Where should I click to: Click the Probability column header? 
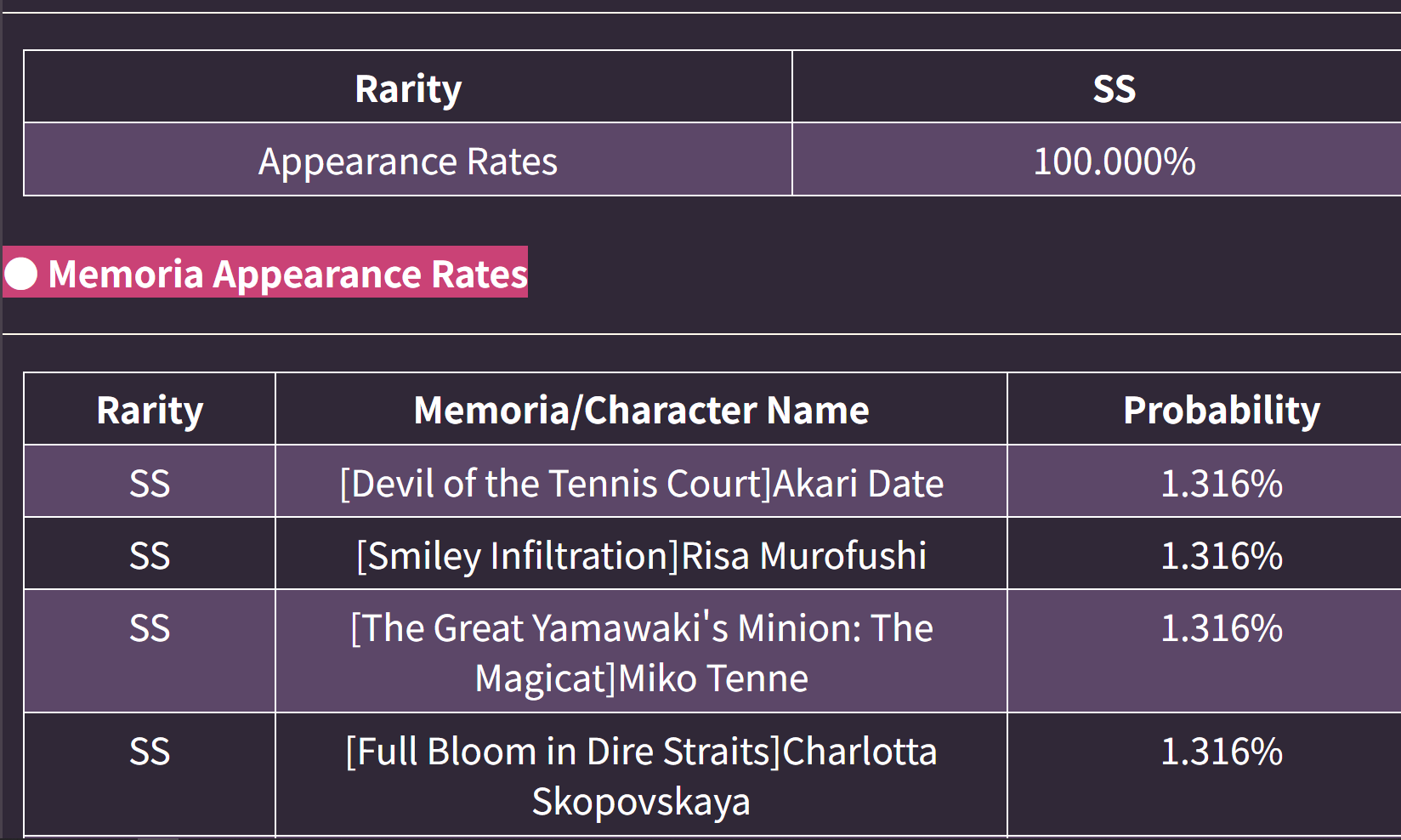click(x=1222, y=410)
